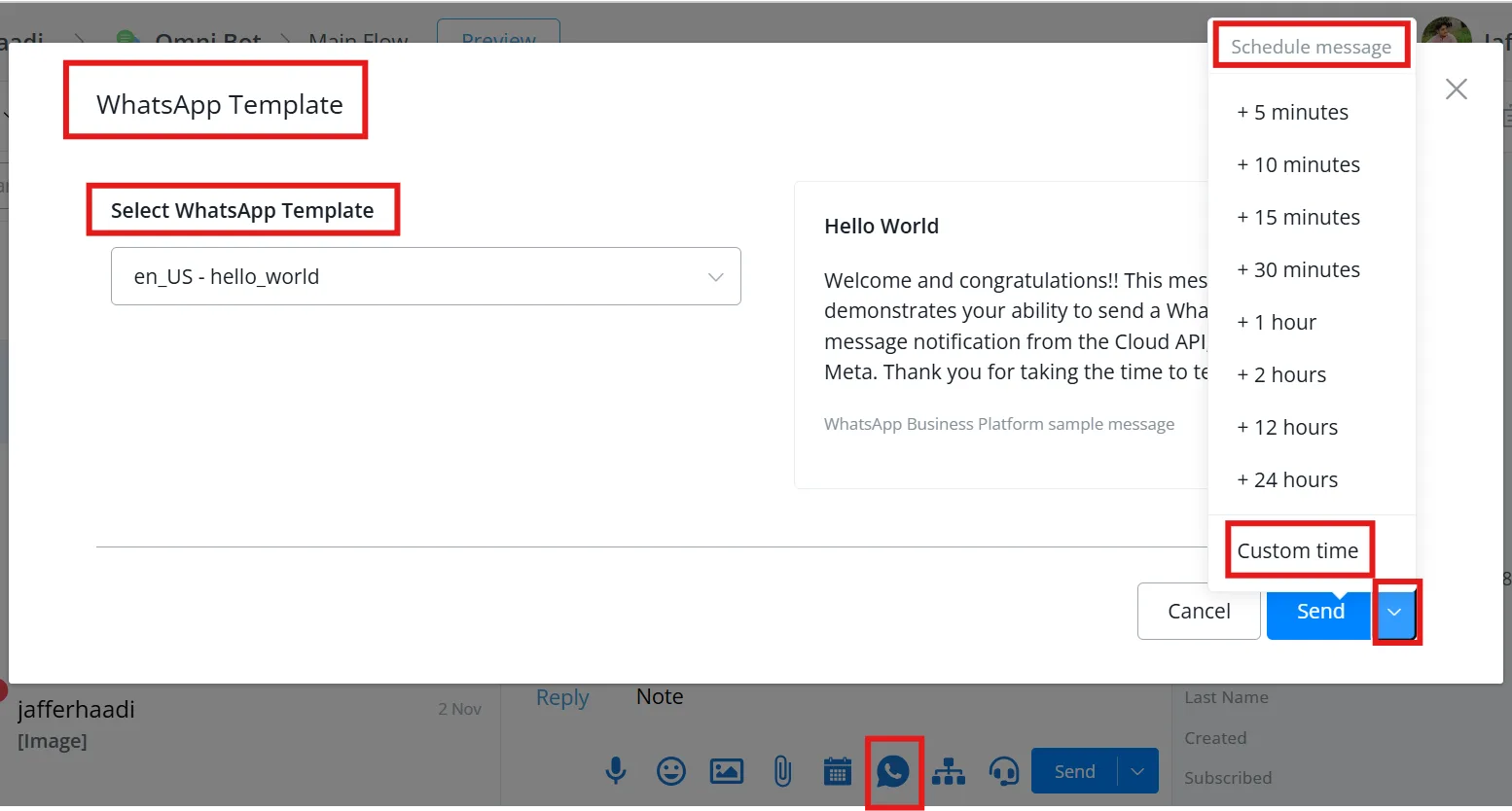The image size is (1512, 811).
Task: Click the Created field label
Action: [x=1215, y=738]
